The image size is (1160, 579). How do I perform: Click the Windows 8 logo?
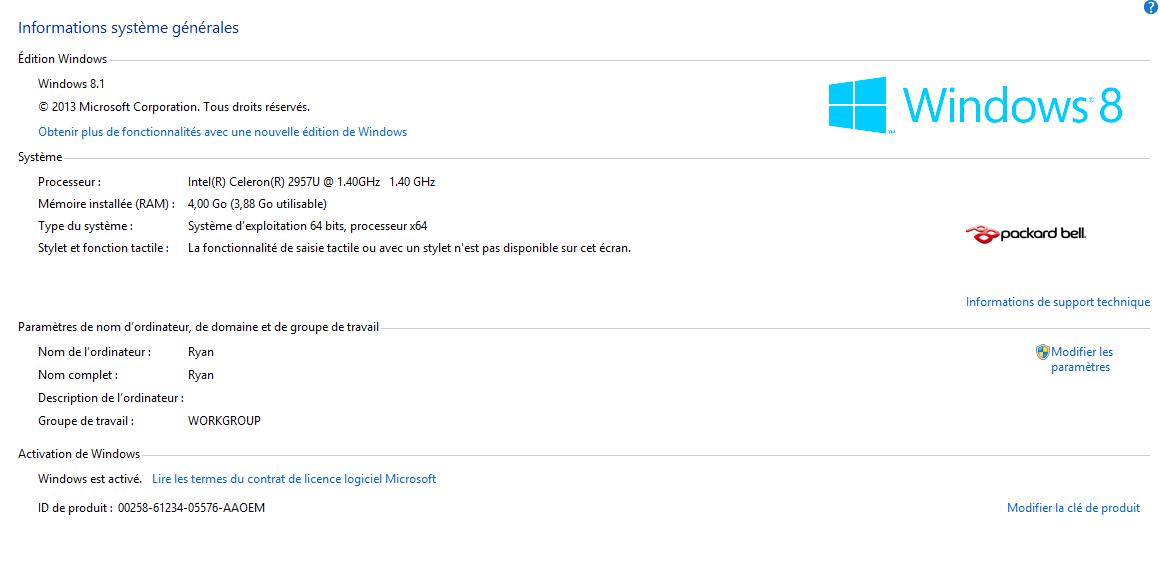tap(975, 105)
